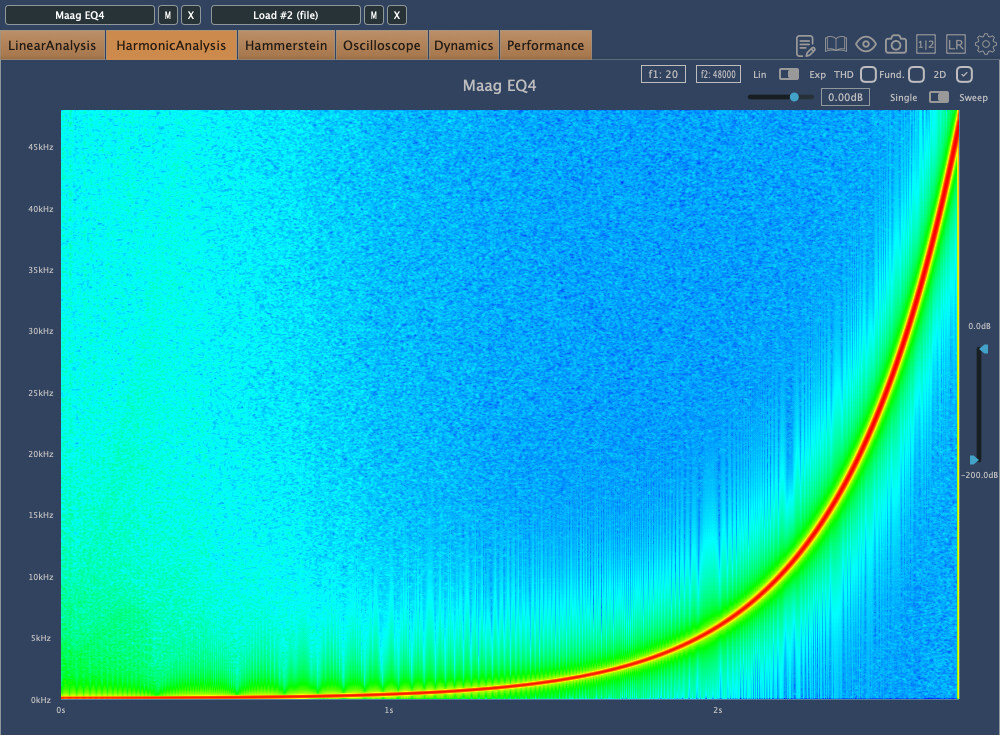Click the 30kHz axis label
1000x735 pixels.
40,330
